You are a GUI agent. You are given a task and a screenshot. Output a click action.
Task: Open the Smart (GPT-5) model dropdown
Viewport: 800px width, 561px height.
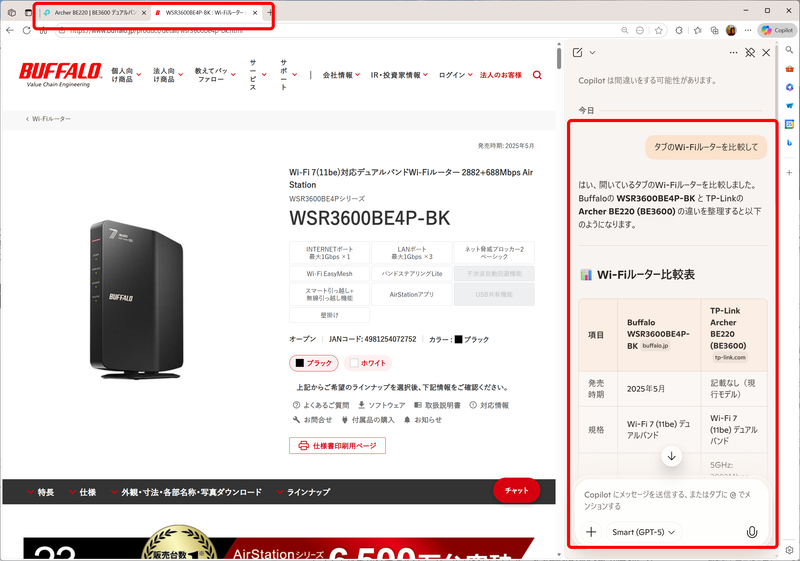643,532
